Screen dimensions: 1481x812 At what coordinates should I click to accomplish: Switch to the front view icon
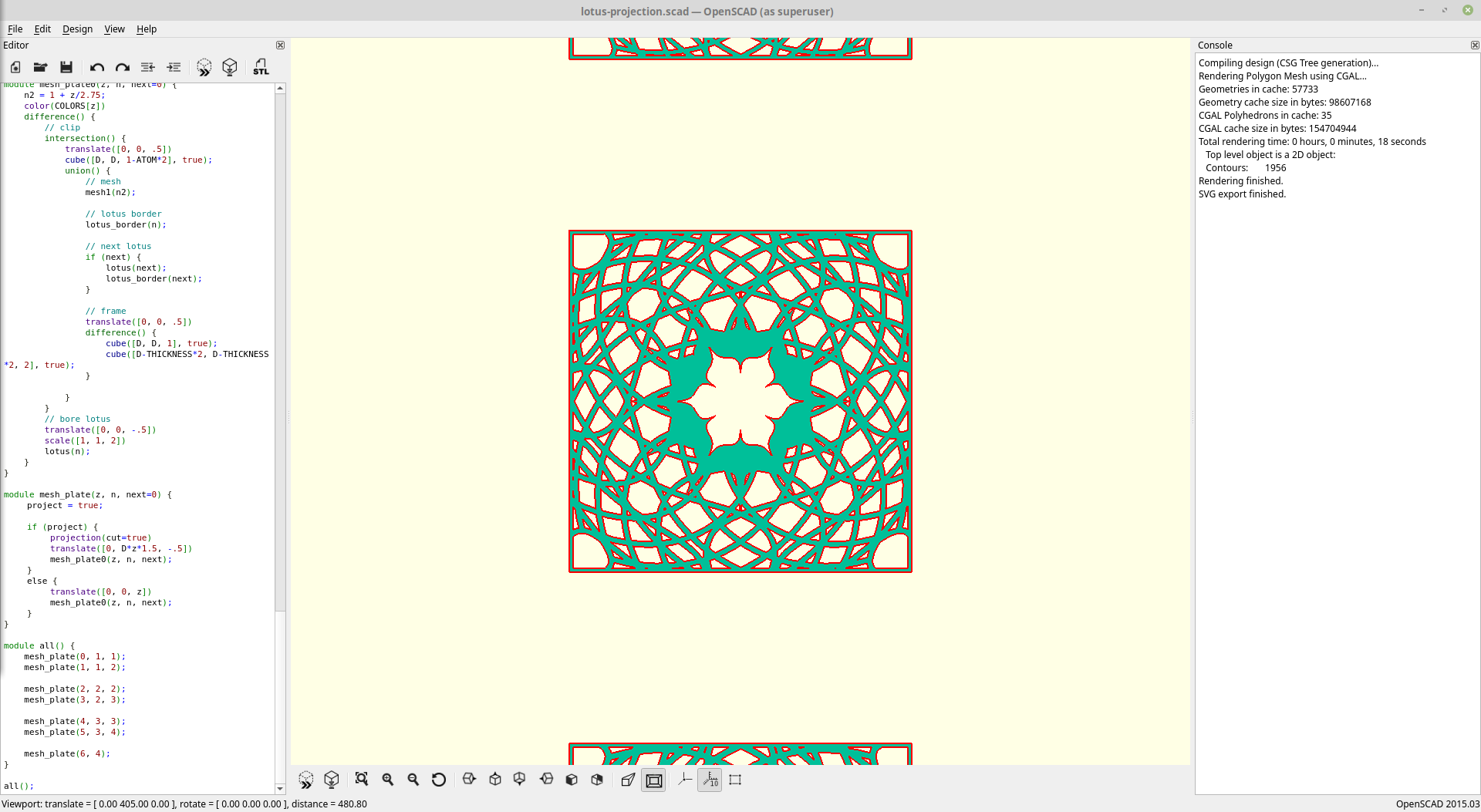pos(571,780)
